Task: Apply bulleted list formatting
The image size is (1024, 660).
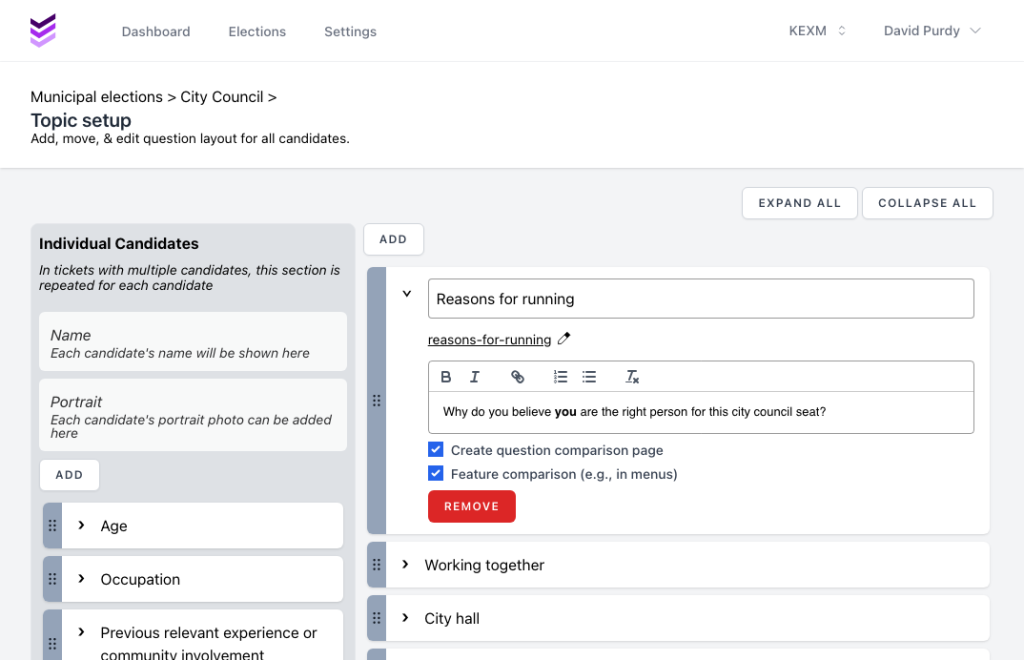Action: 589,377
